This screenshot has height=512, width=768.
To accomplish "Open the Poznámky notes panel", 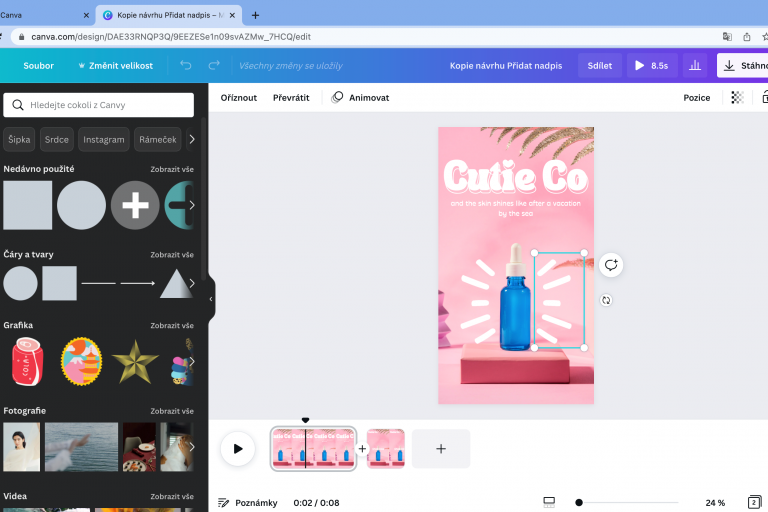I will [x=247, y=503].
